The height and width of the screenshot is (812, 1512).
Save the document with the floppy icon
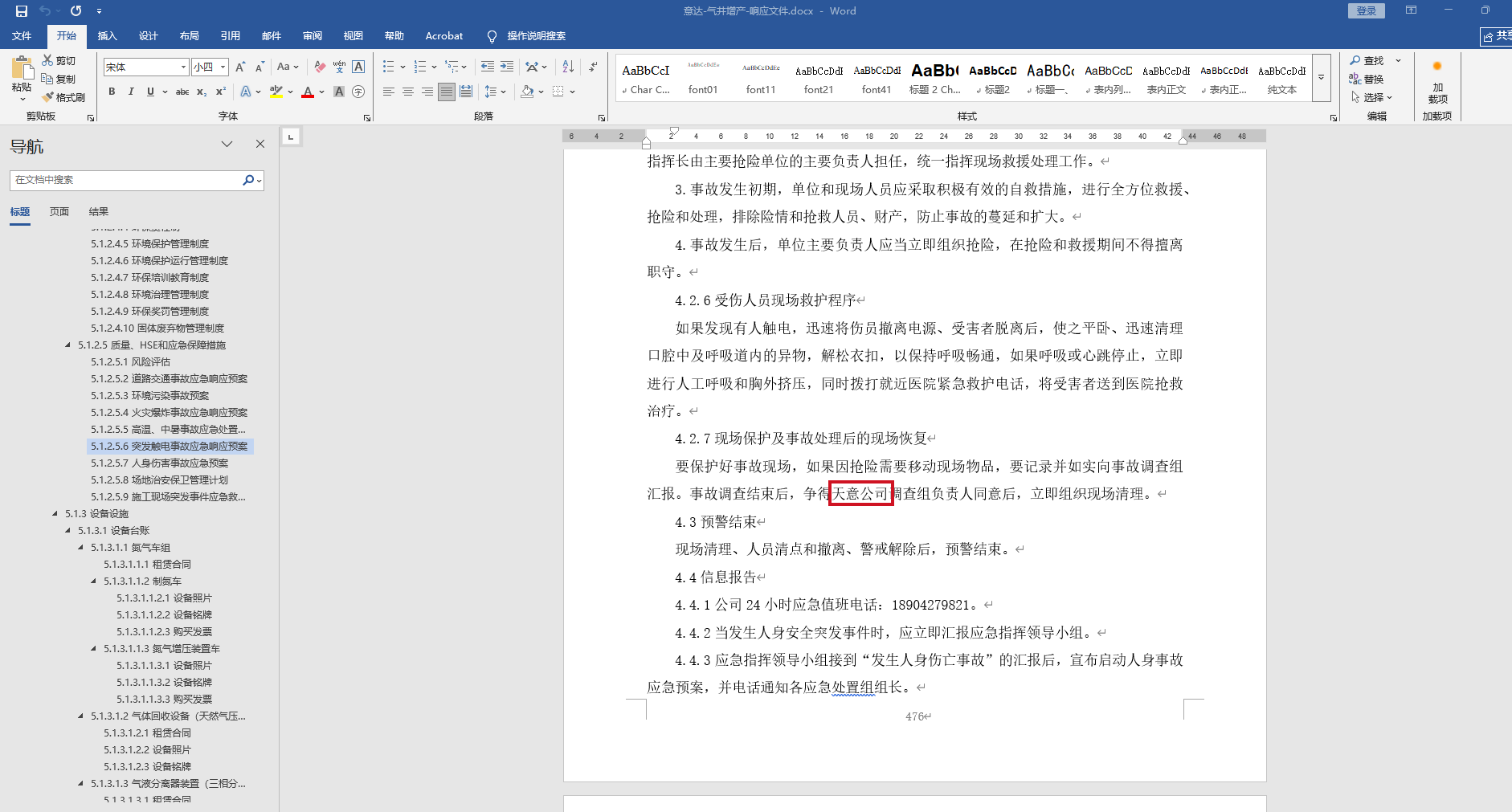[22, 11]
